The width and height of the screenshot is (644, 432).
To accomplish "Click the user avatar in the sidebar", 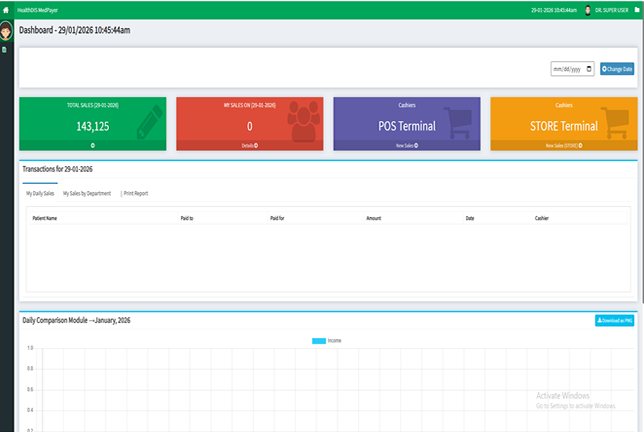I will click(x=7, y=31).
